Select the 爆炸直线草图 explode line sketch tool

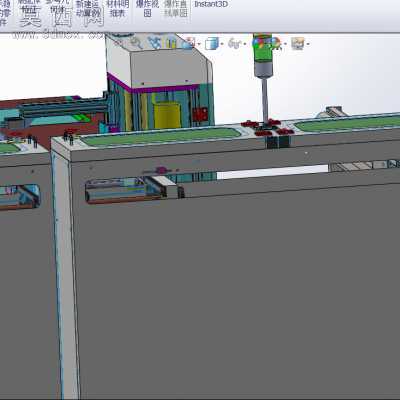click(x=176, y=8)
